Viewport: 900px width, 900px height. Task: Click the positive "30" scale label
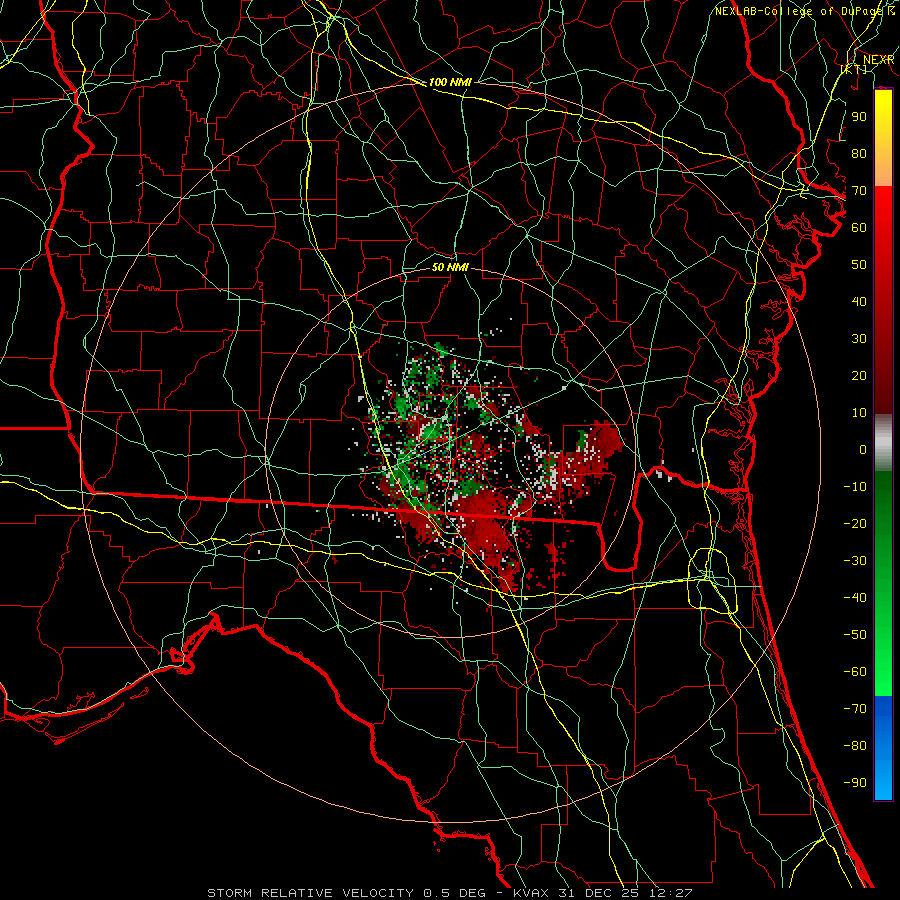coord(859,339)
